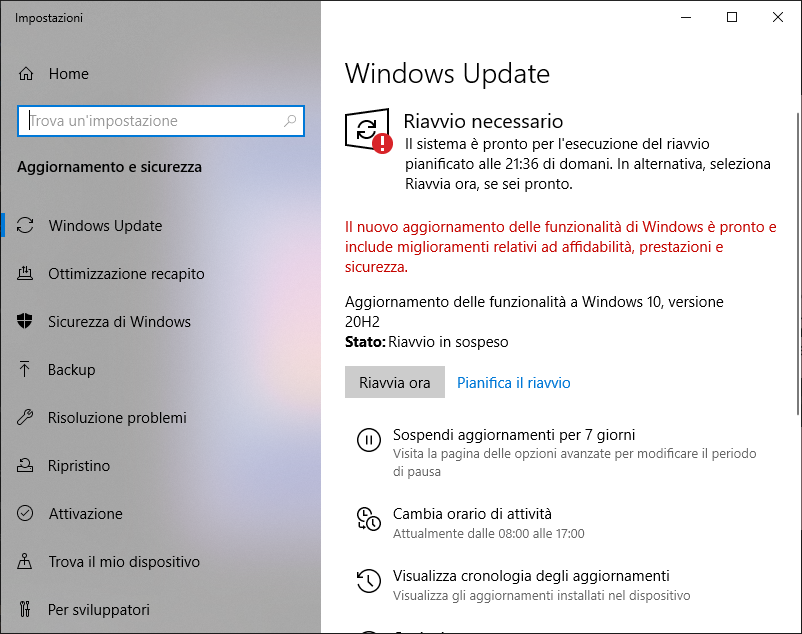Click the Risoluzione problemi wrench icon

point(25,417)
